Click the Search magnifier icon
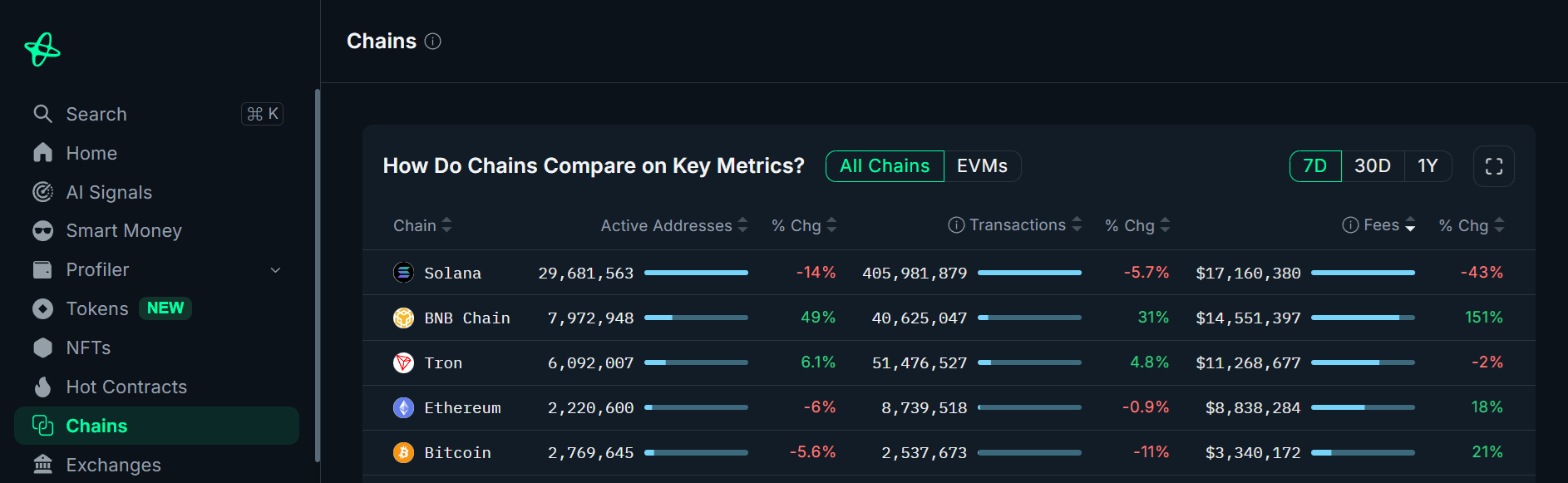 42,114
